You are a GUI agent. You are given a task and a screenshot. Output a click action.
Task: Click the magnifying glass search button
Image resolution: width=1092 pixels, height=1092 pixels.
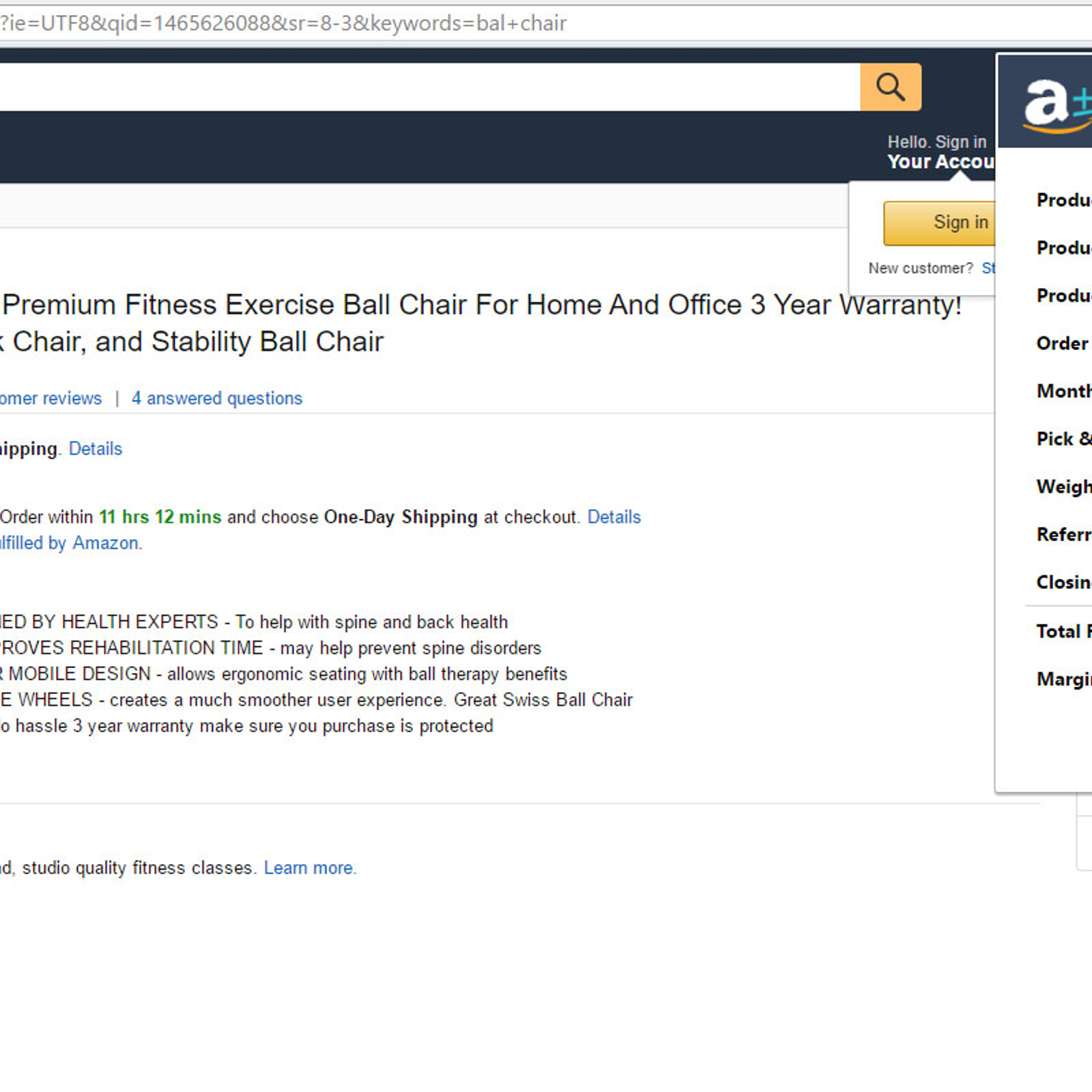pos(891,87)
